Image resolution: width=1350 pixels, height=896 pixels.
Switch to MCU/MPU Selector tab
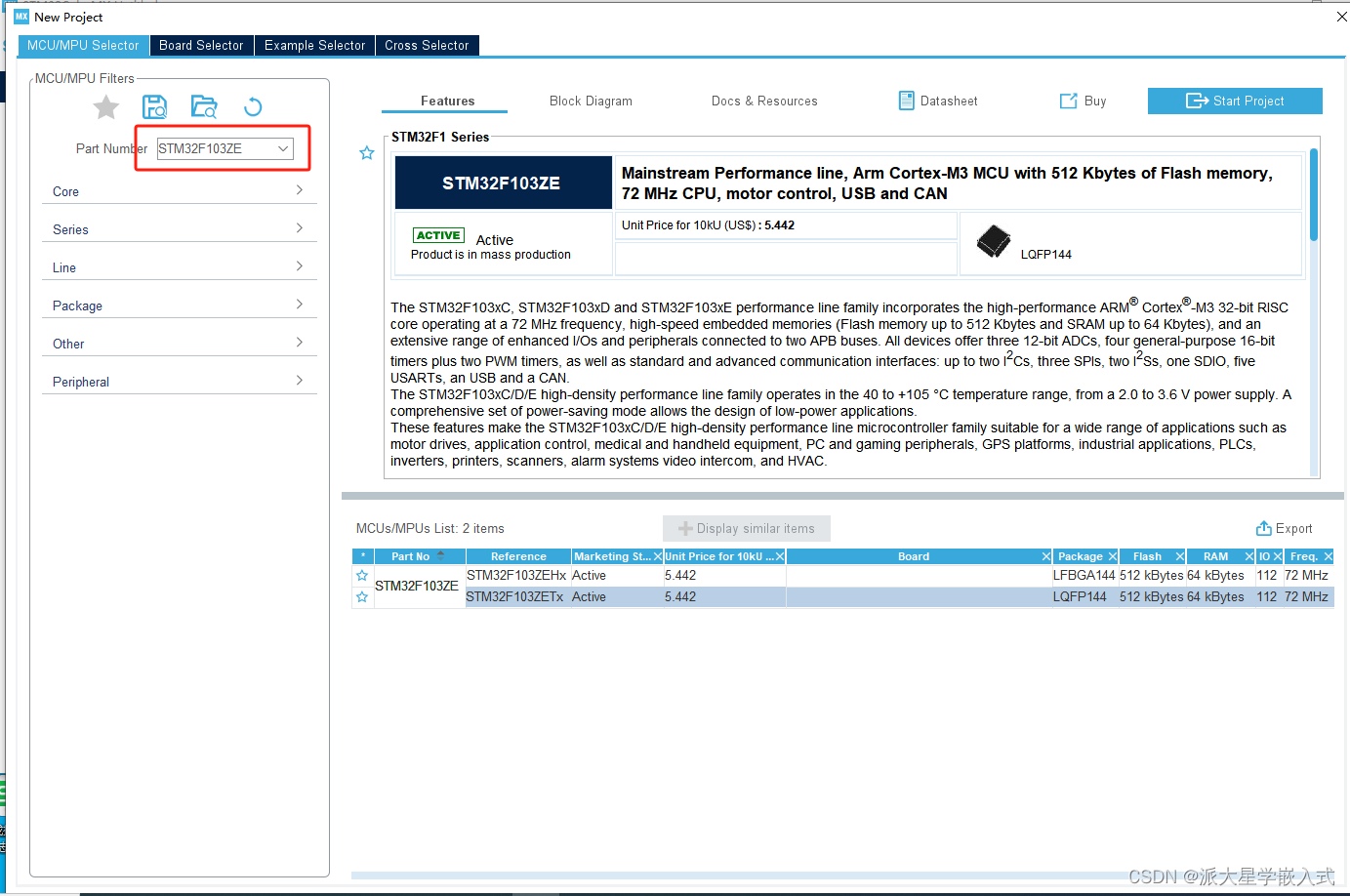pyautogui.click(x=83, y=46)
